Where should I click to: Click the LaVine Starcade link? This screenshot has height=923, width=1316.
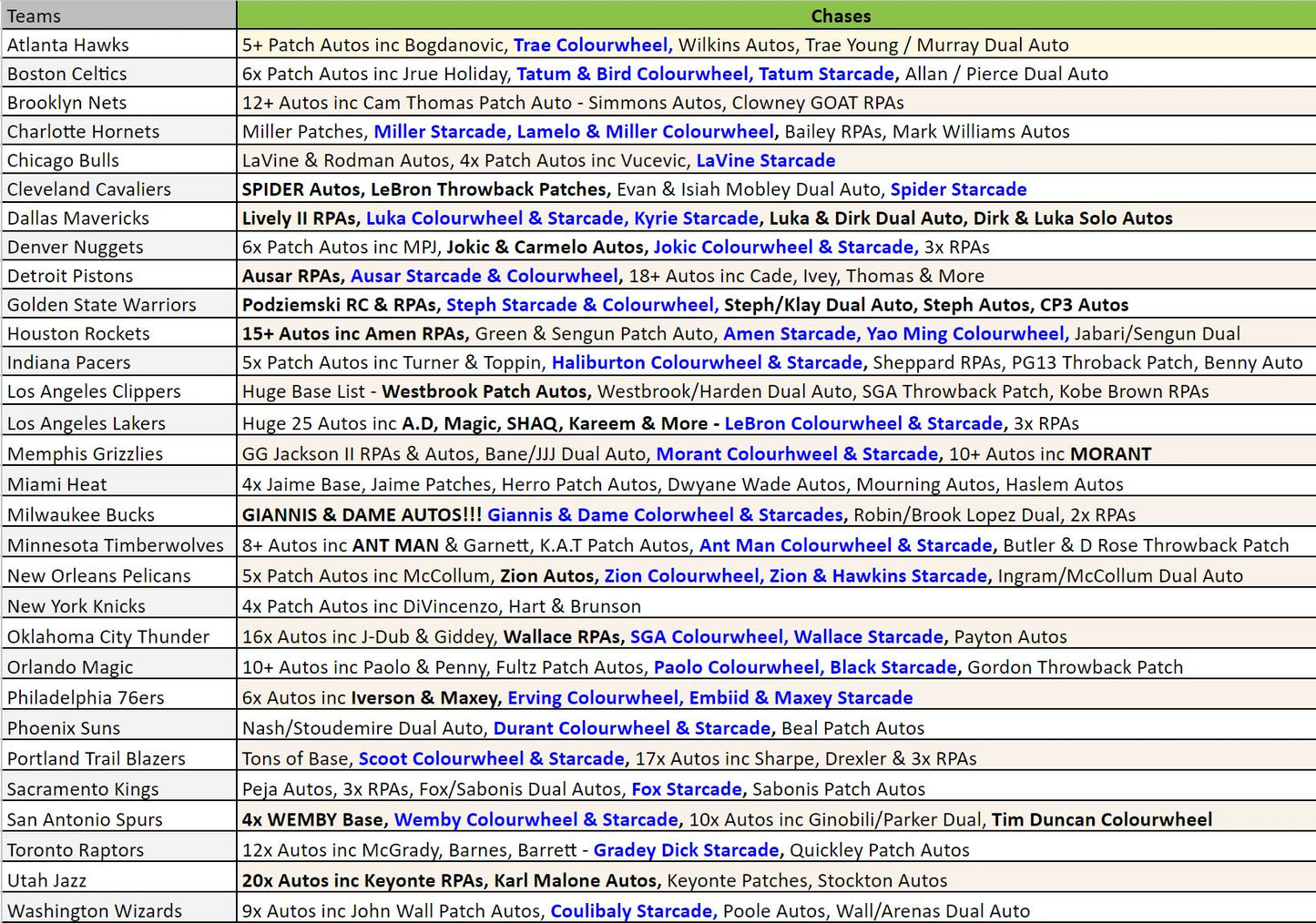(x=765, y=160)
